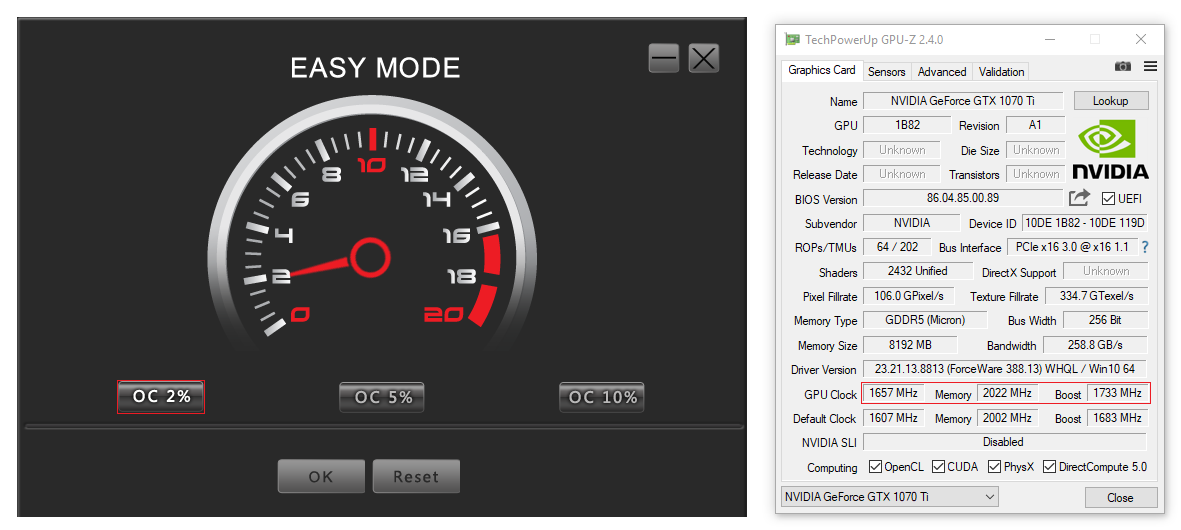This screenshot has height=530, width=1181.
Task: Click the BIOS Version field 86.04.85.00.89
Action: 963,198
